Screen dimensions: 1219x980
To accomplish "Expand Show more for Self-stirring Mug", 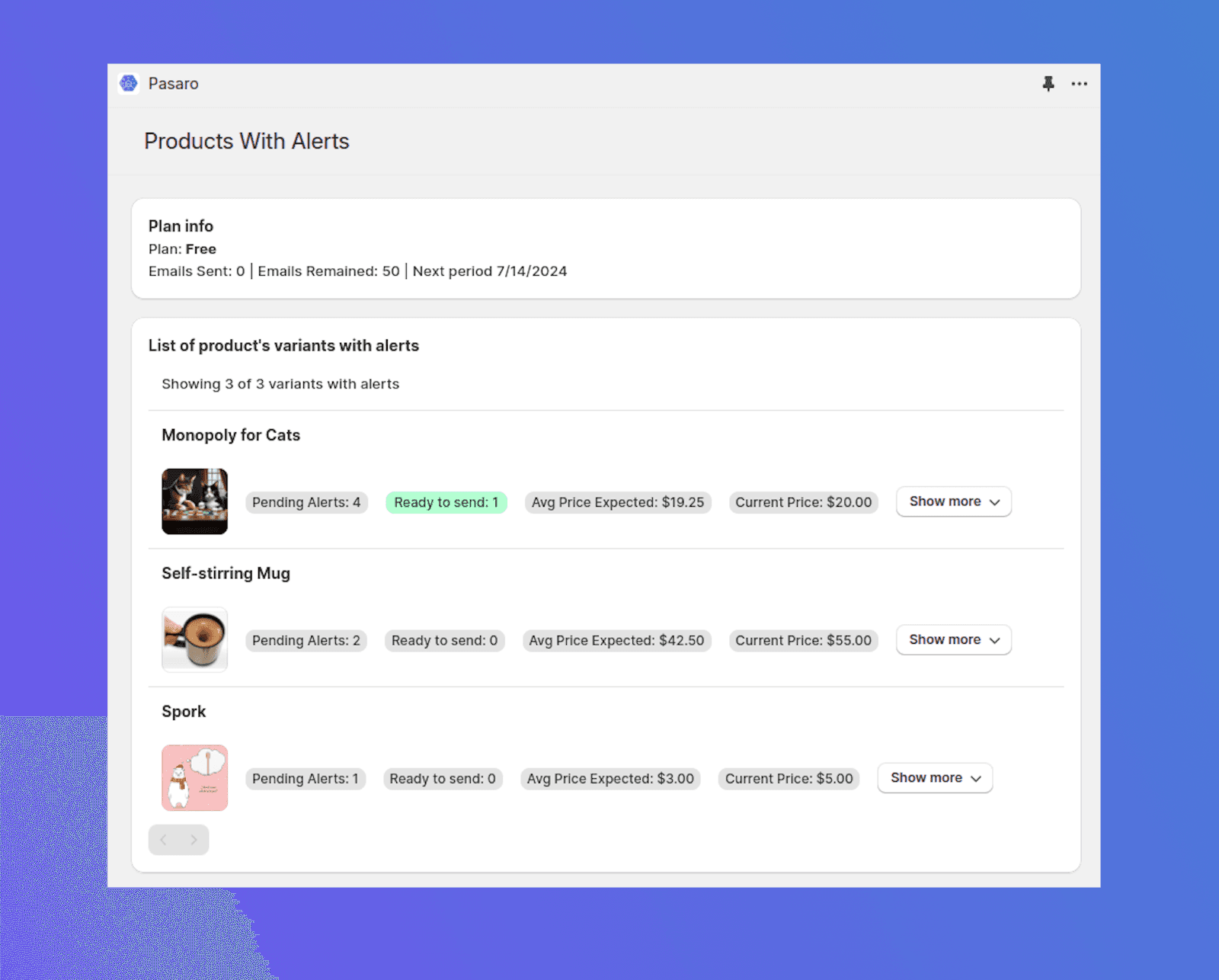I will point(953,639).
